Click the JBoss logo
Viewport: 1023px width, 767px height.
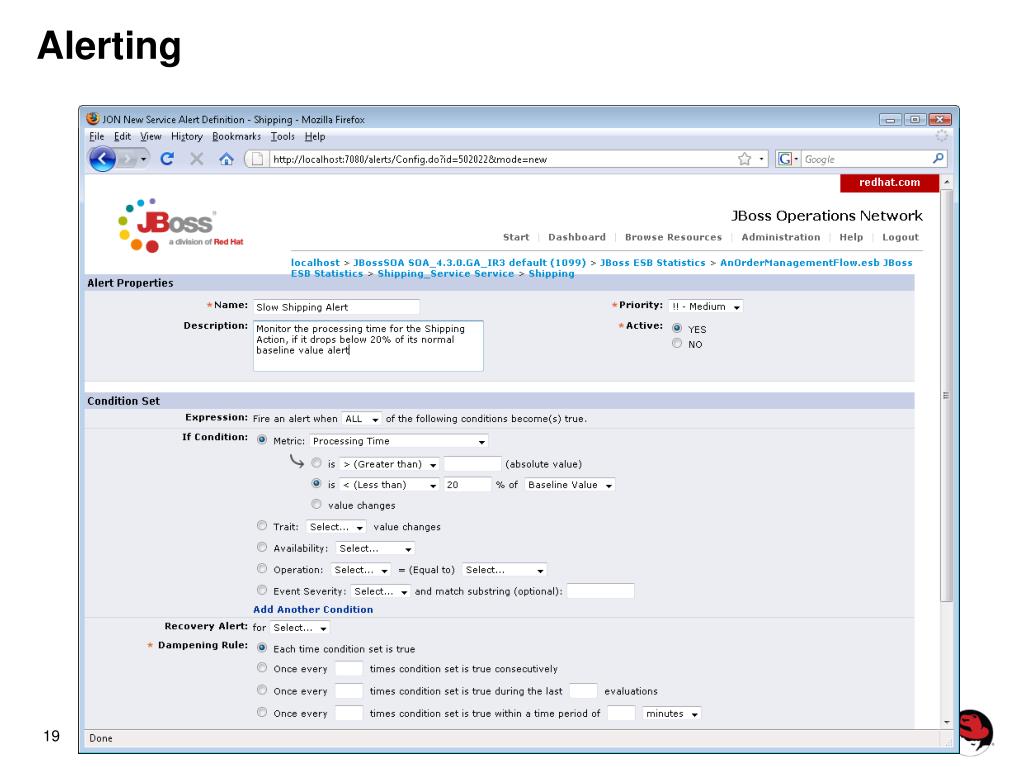tap(180, 226)
